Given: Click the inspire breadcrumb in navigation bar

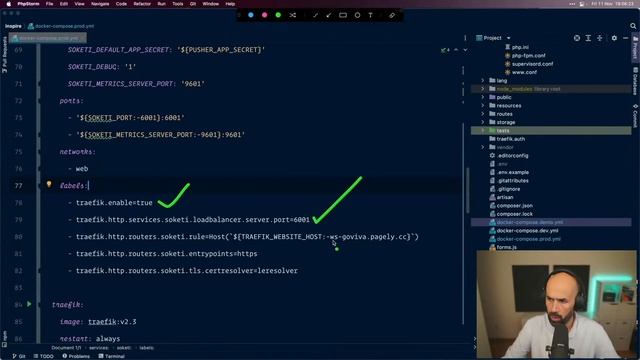Looking at the screenshot, I should point(13,26).
